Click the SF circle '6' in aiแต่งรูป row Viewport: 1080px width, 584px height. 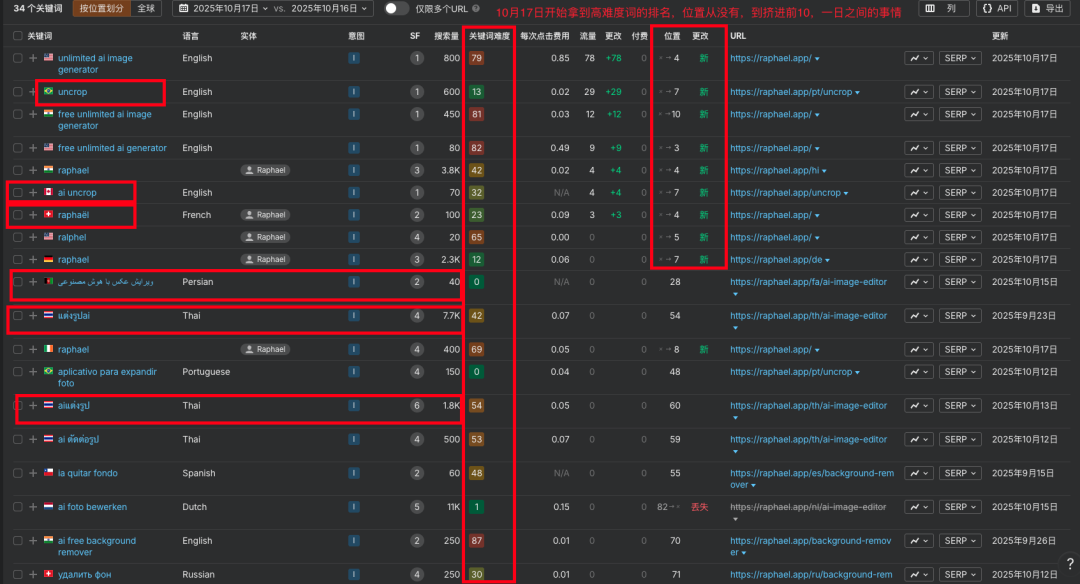[416, 406]
